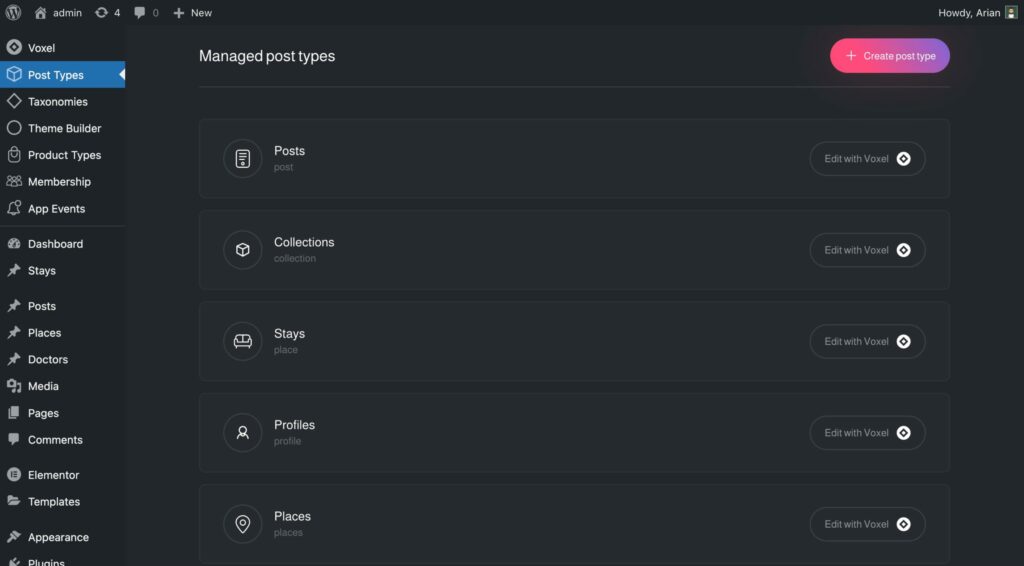Screen dimensions: 1024x566
Task: Expand the New content dropdown in admin bar
Action: coord(192,13)
